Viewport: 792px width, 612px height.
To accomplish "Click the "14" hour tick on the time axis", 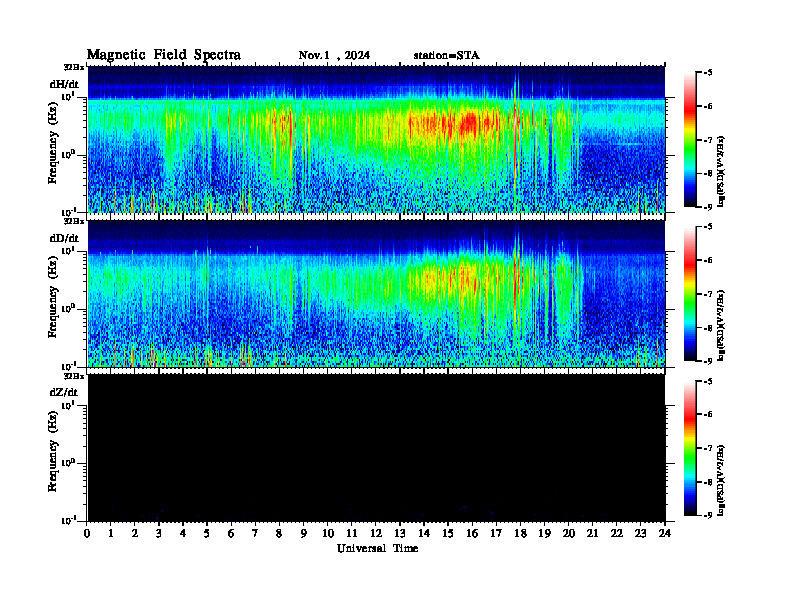I will click(424, 533).
